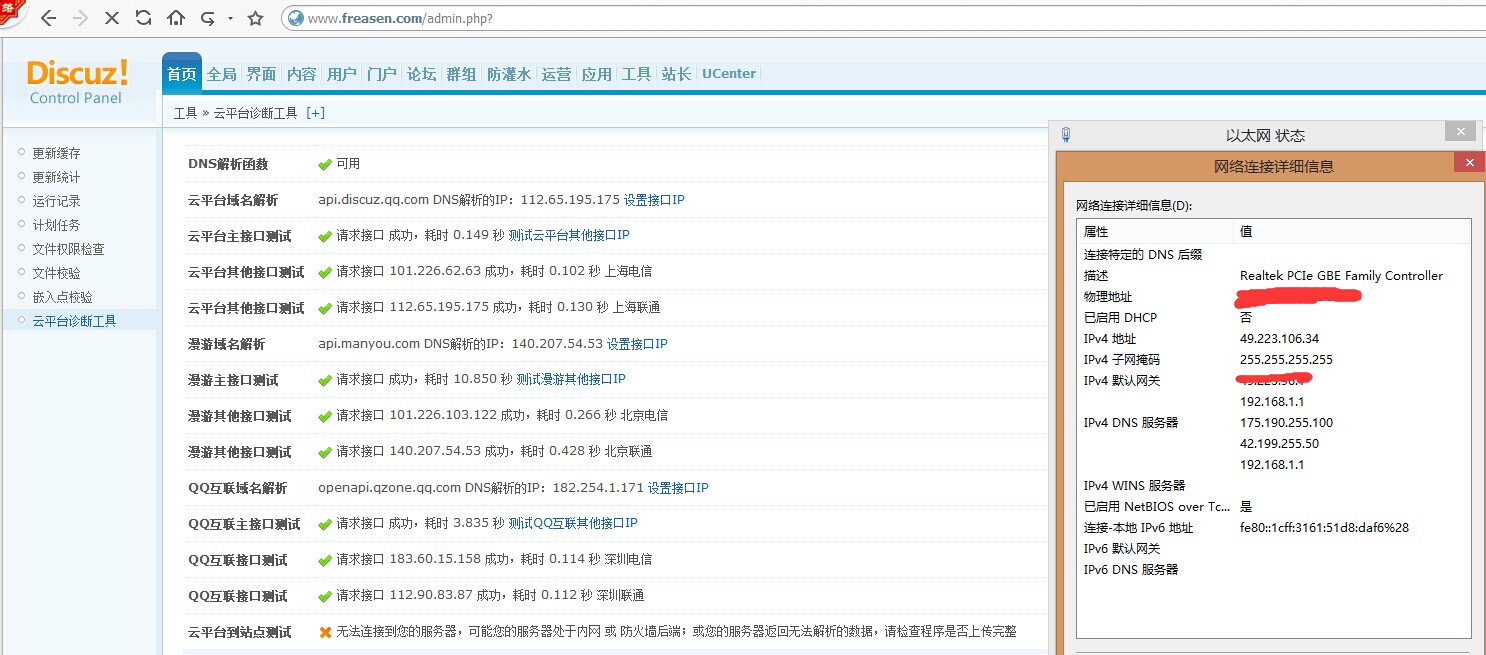Select the 论坛 tab
Screen dimensions: 1486x655
pyautogui.click(x=422, y=74)
